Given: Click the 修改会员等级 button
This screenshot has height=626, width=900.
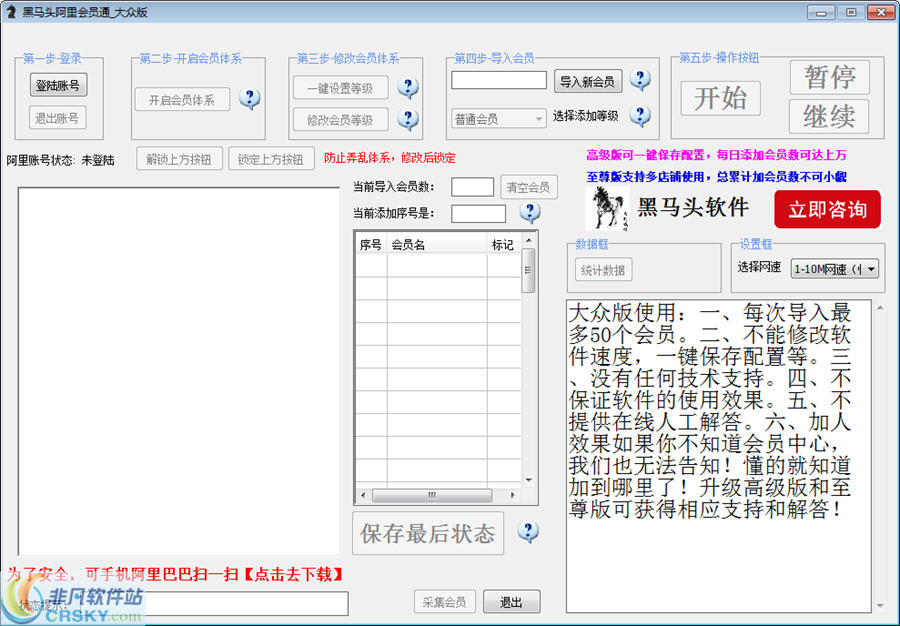Looking at the screenshot, I should coord(340,120).
